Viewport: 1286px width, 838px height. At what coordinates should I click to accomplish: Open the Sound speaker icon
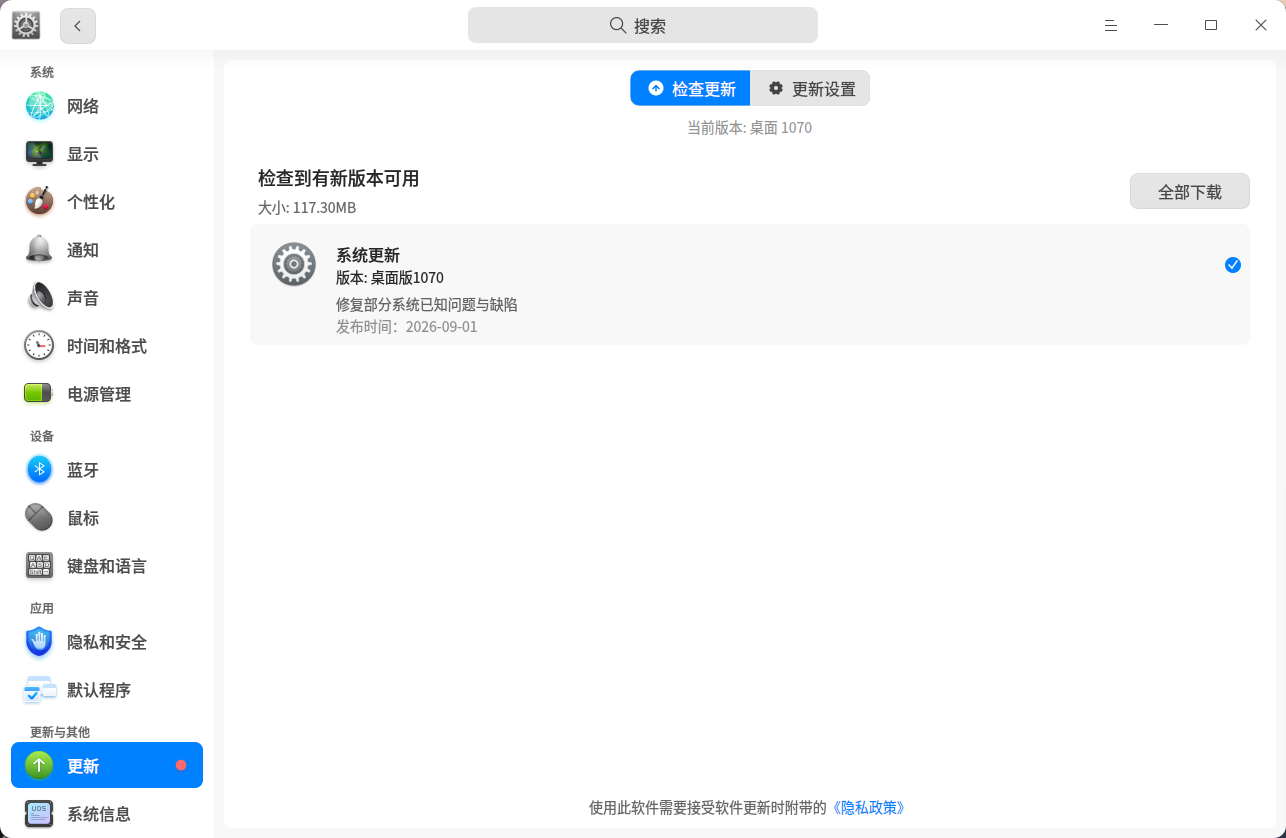(x=39, y=298)
